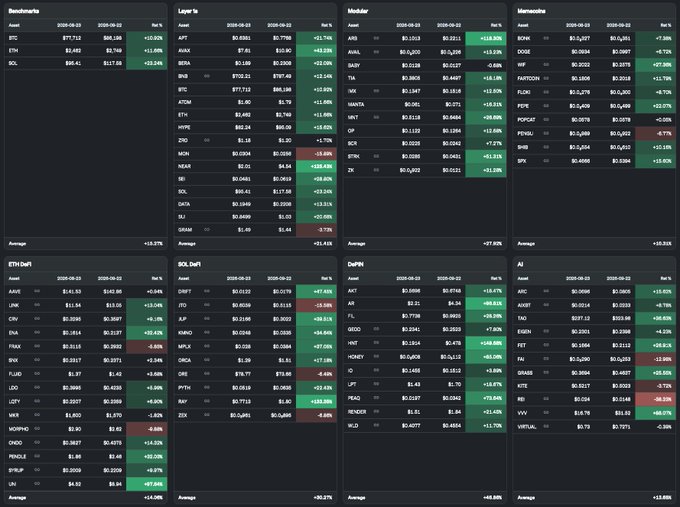680x507 pixels.
Task: Click the link icon in the ARB row
Action: pyautogui.click(x=376, y=38)
